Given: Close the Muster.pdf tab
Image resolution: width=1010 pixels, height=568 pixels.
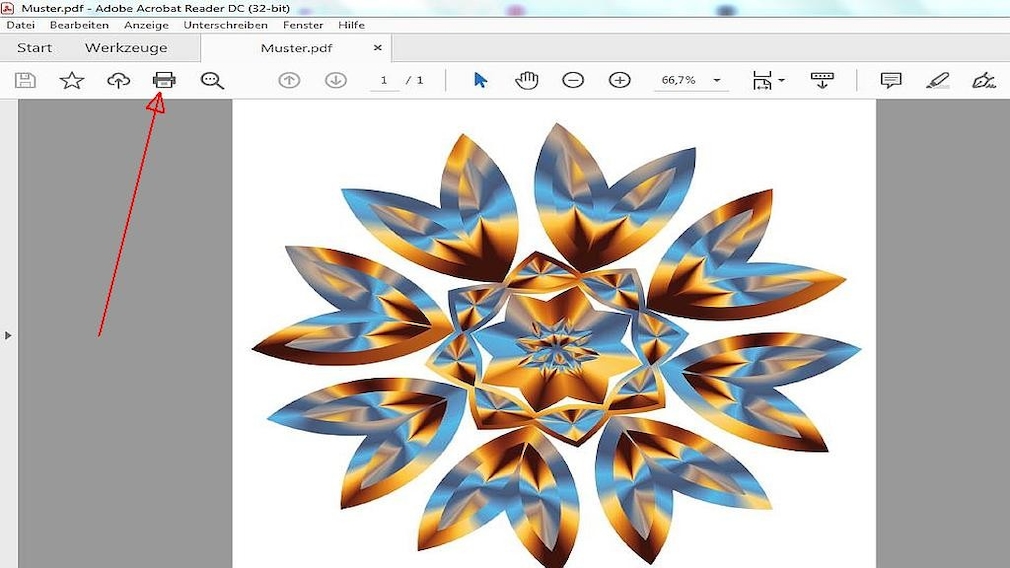Looking at the screenshot, I should coord(378,47).
